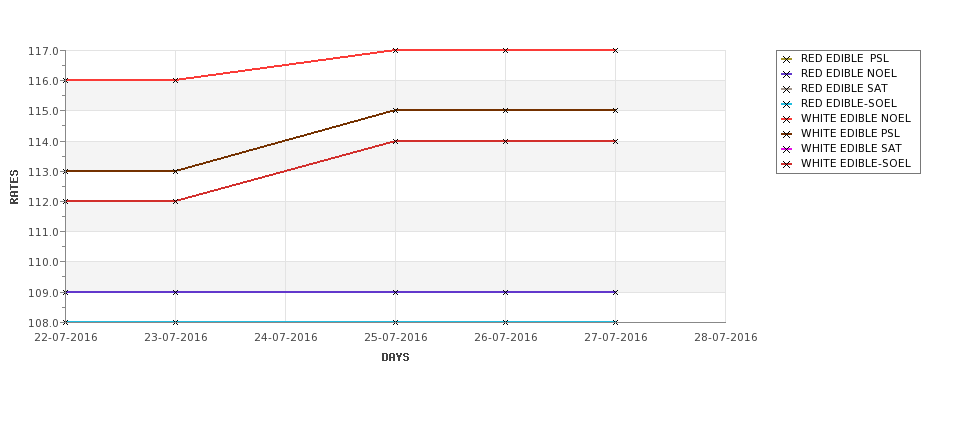Click the WHITE EDIBLE SAT legend marker
975x429 pixels.
tap(787, 149)
